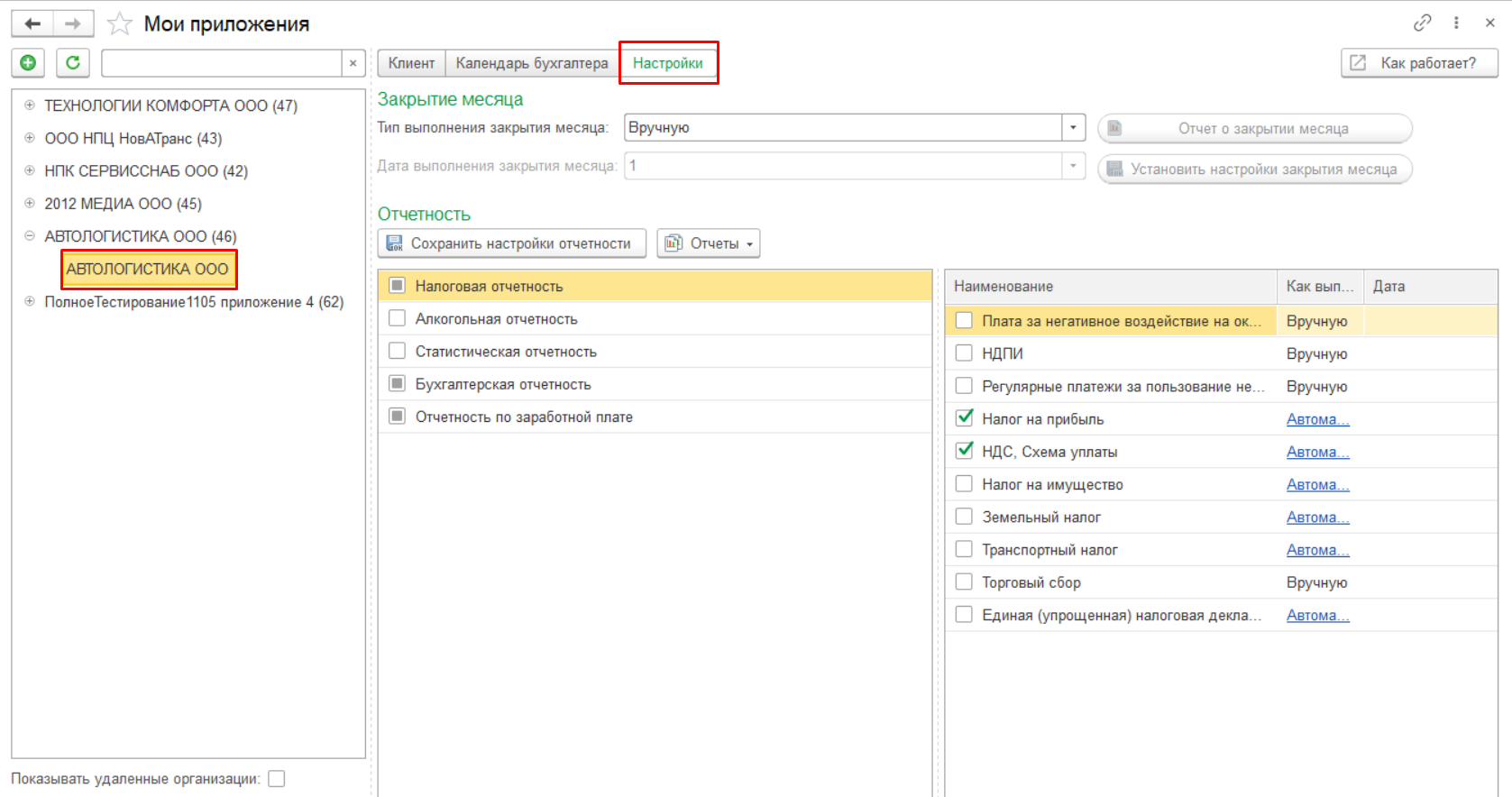
Task: Expand ООО НПЦ НовАТранс tree node
Action: (30, 138)
